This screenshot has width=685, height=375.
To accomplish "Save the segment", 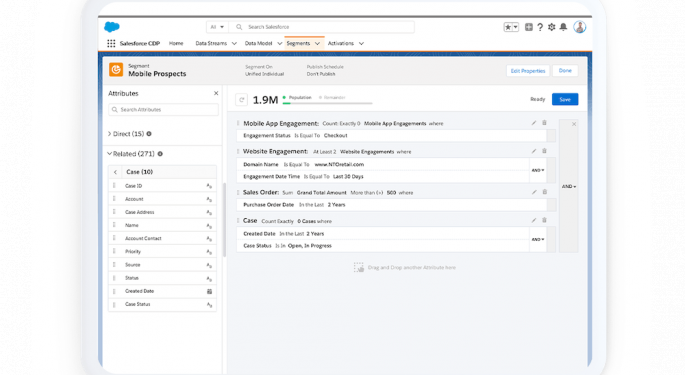I will [x=565, y=99].
